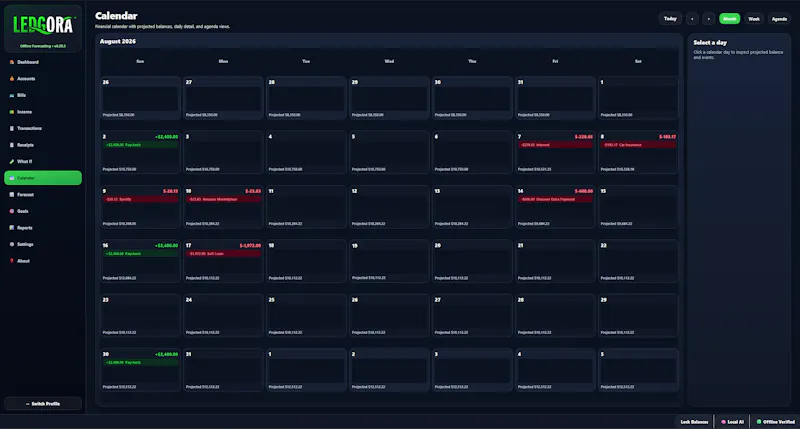The height and width of the screenshot is (429, 800).
Task: Jump to Today in the calendar
Action: coord(670,19)
